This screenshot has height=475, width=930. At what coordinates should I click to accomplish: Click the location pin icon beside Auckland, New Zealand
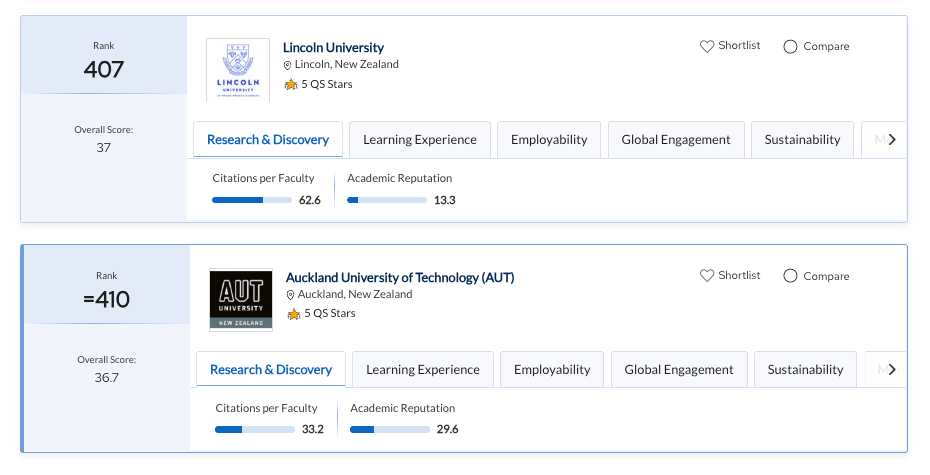click(291, 295)
